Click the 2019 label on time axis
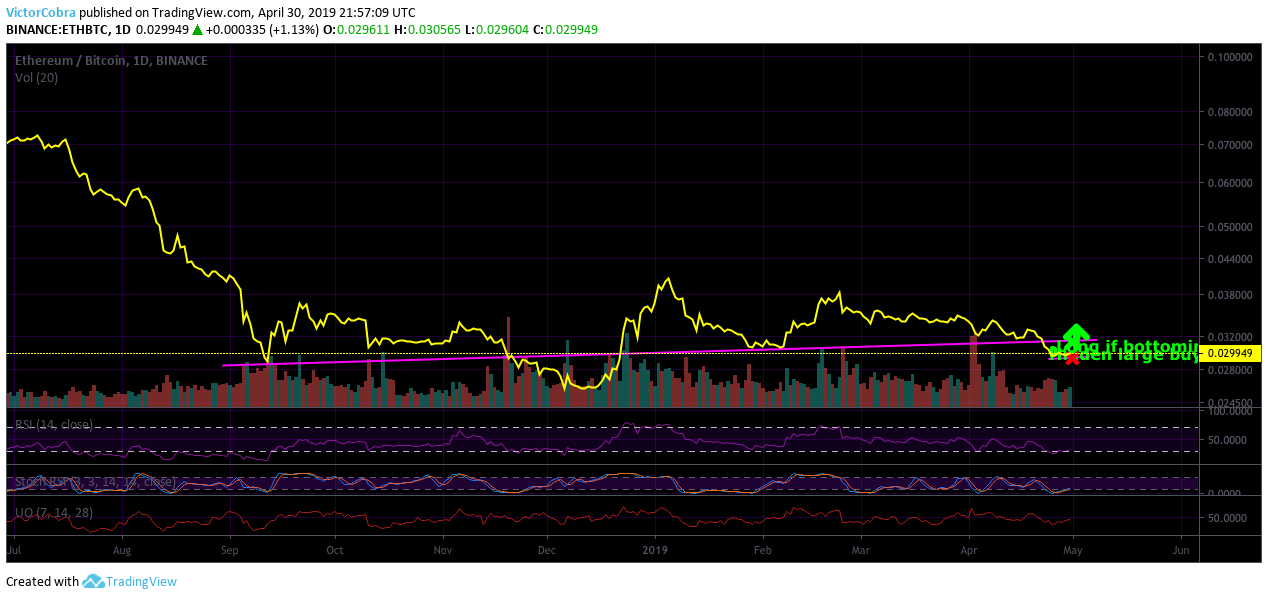 point(655,550)
